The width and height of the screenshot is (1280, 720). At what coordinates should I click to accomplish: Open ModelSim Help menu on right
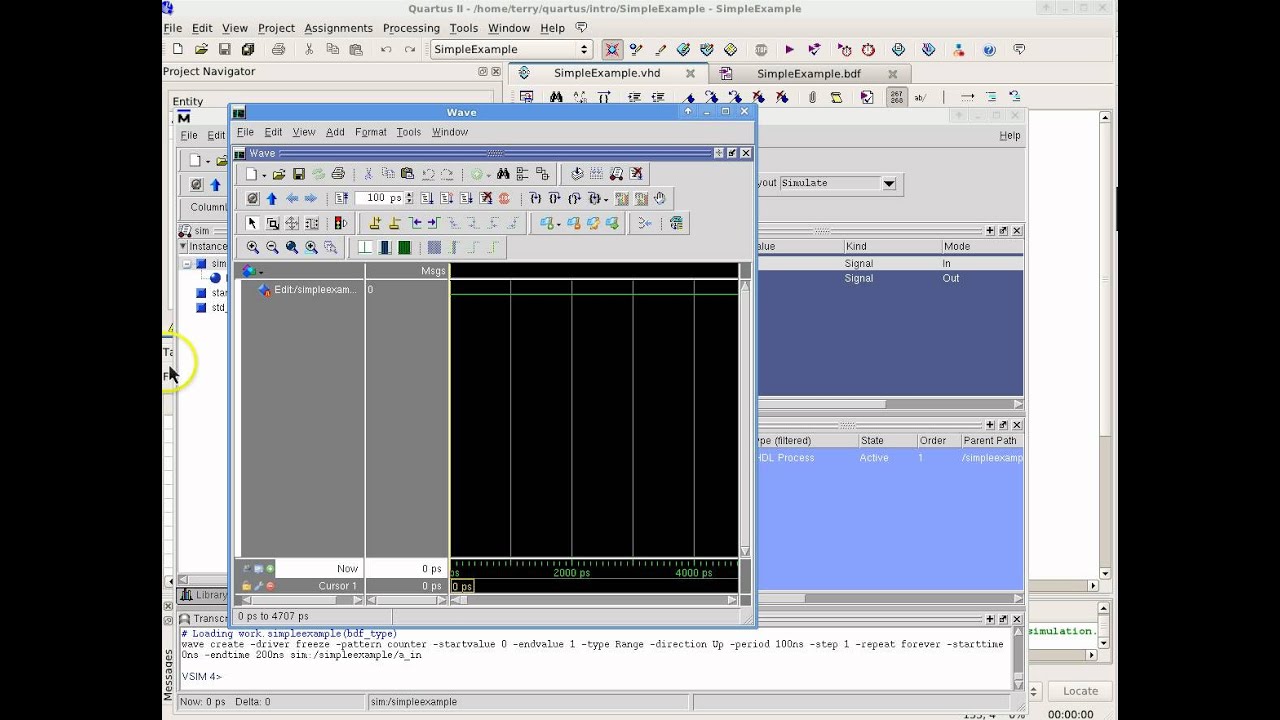1010,135
